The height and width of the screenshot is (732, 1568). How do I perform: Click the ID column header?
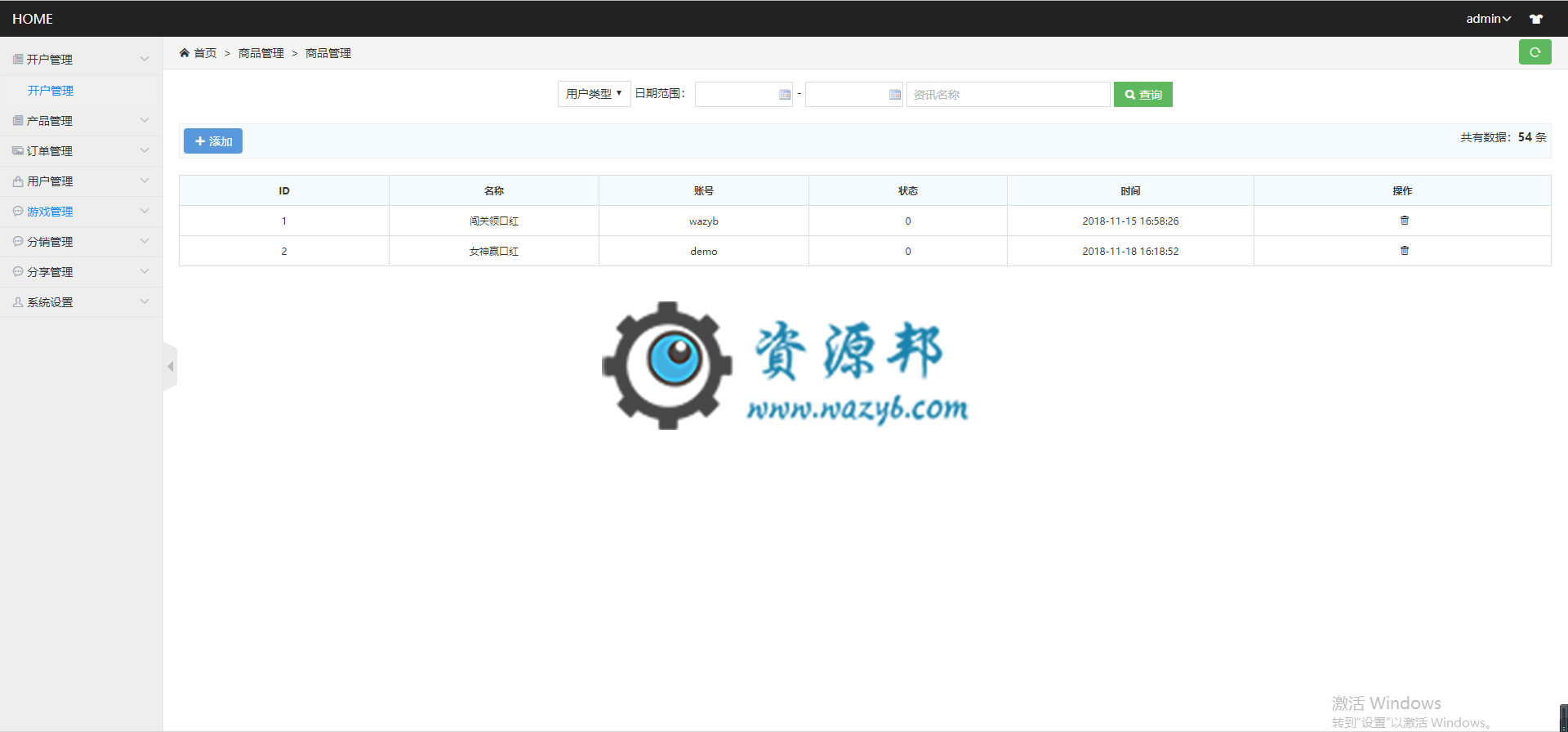click(x=284, y=190)
